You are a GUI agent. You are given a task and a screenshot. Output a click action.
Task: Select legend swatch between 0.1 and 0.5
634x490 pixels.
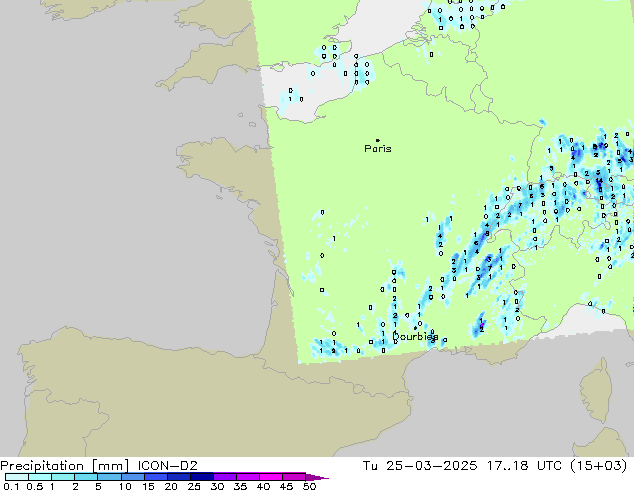point(17,477)
